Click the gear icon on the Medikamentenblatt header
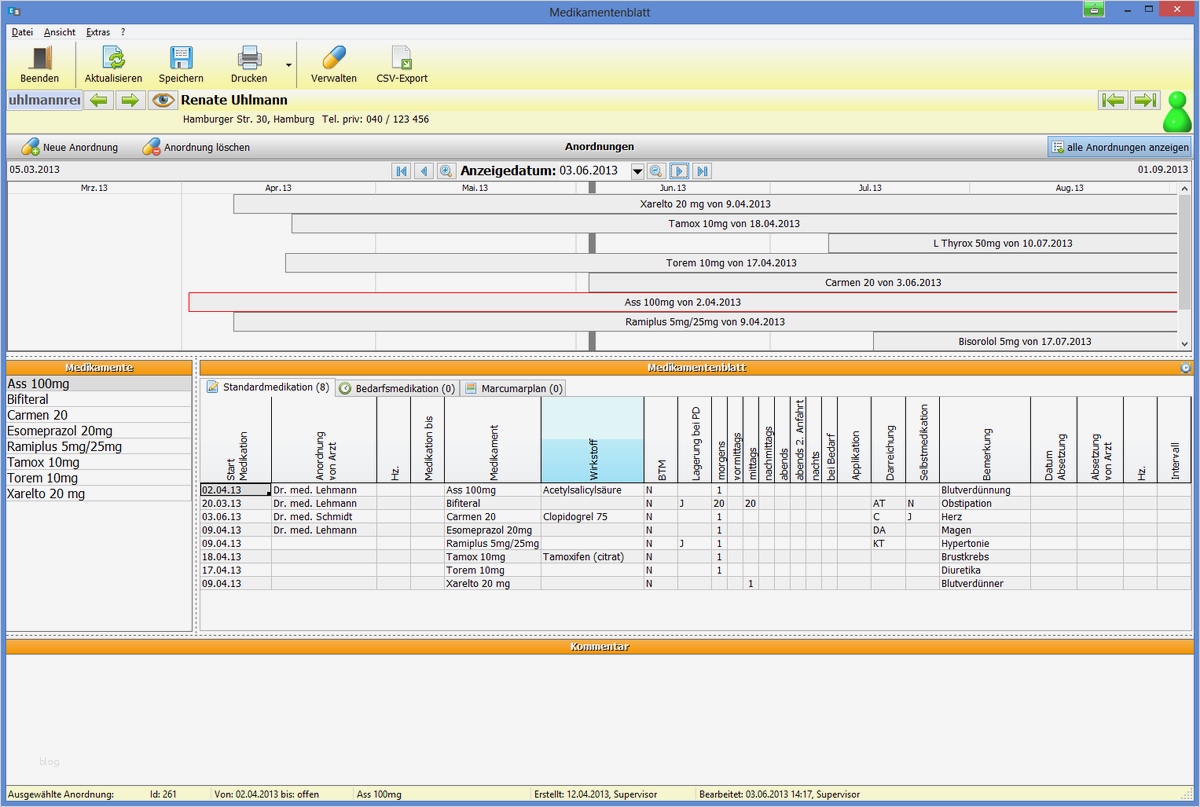The width and height of the screenshot is (1200, 807). pyautogui.click(x=1186, y=367)
